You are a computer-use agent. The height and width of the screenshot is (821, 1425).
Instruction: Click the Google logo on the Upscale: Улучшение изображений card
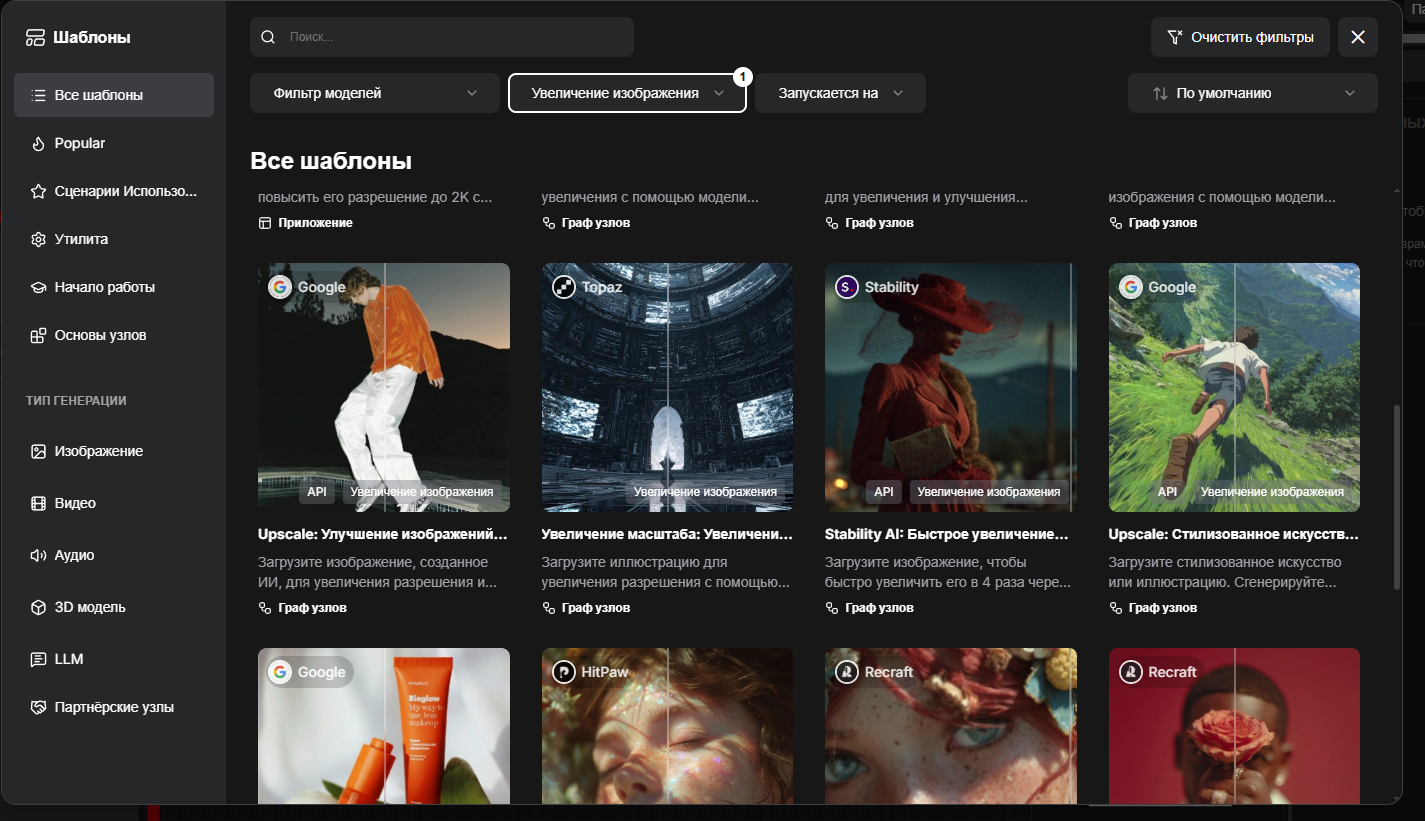coord(279,287)
